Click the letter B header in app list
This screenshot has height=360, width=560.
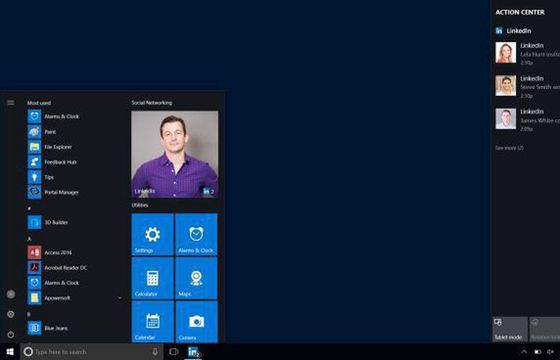pyautogui.click(x=29, y=314)
